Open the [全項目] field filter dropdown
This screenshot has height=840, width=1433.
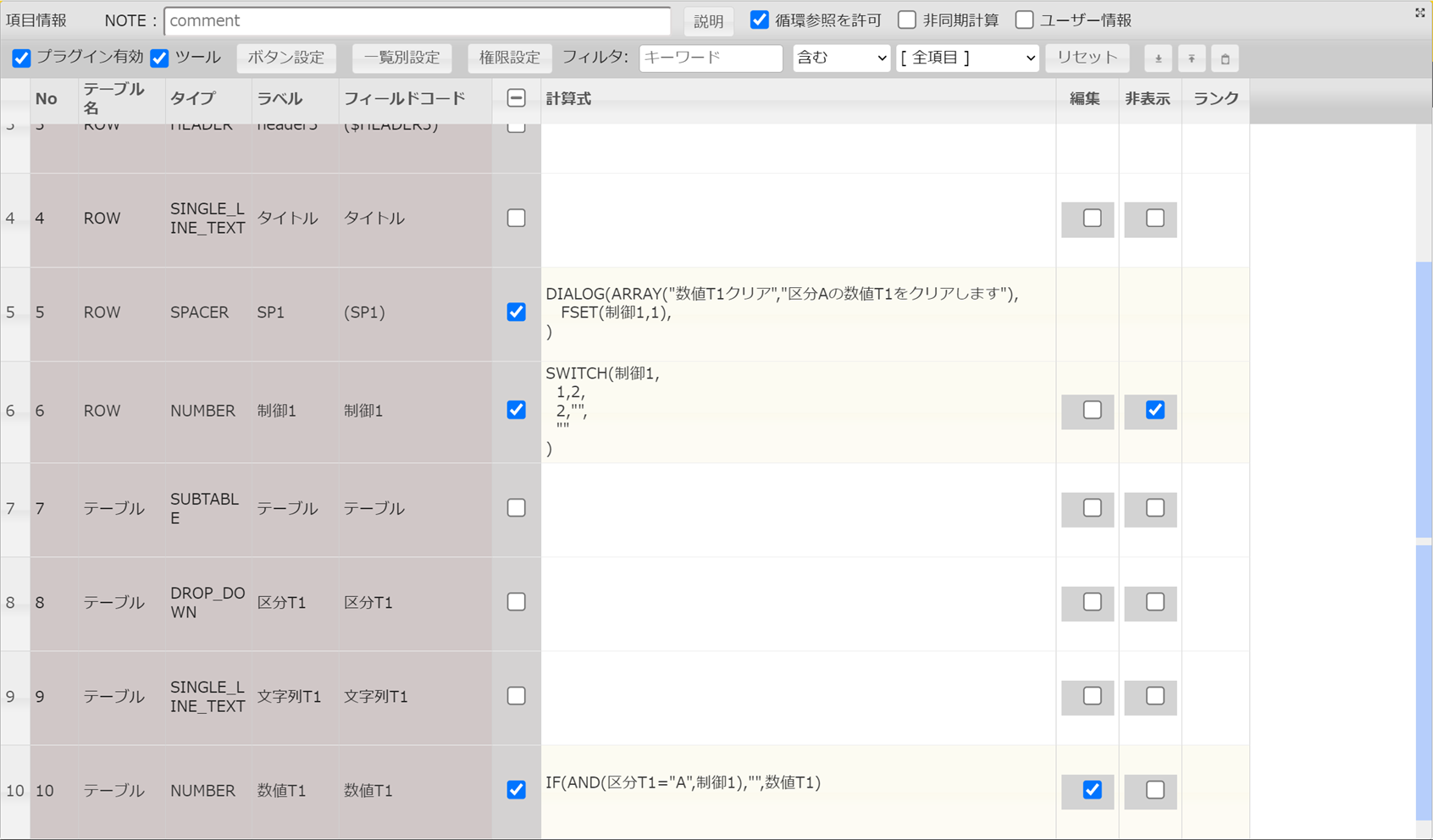click(x=967, y=58)
